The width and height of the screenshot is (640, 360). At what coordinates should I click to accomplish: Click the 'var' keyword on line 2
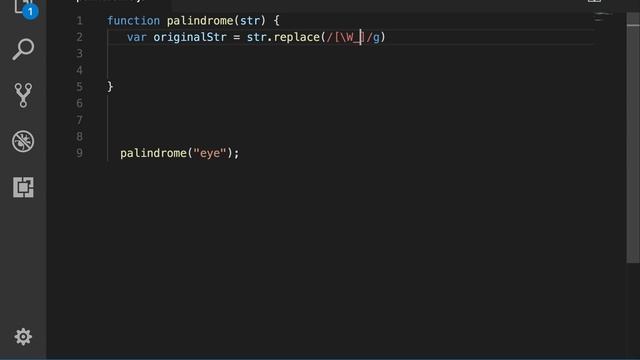tap(137, 37)
